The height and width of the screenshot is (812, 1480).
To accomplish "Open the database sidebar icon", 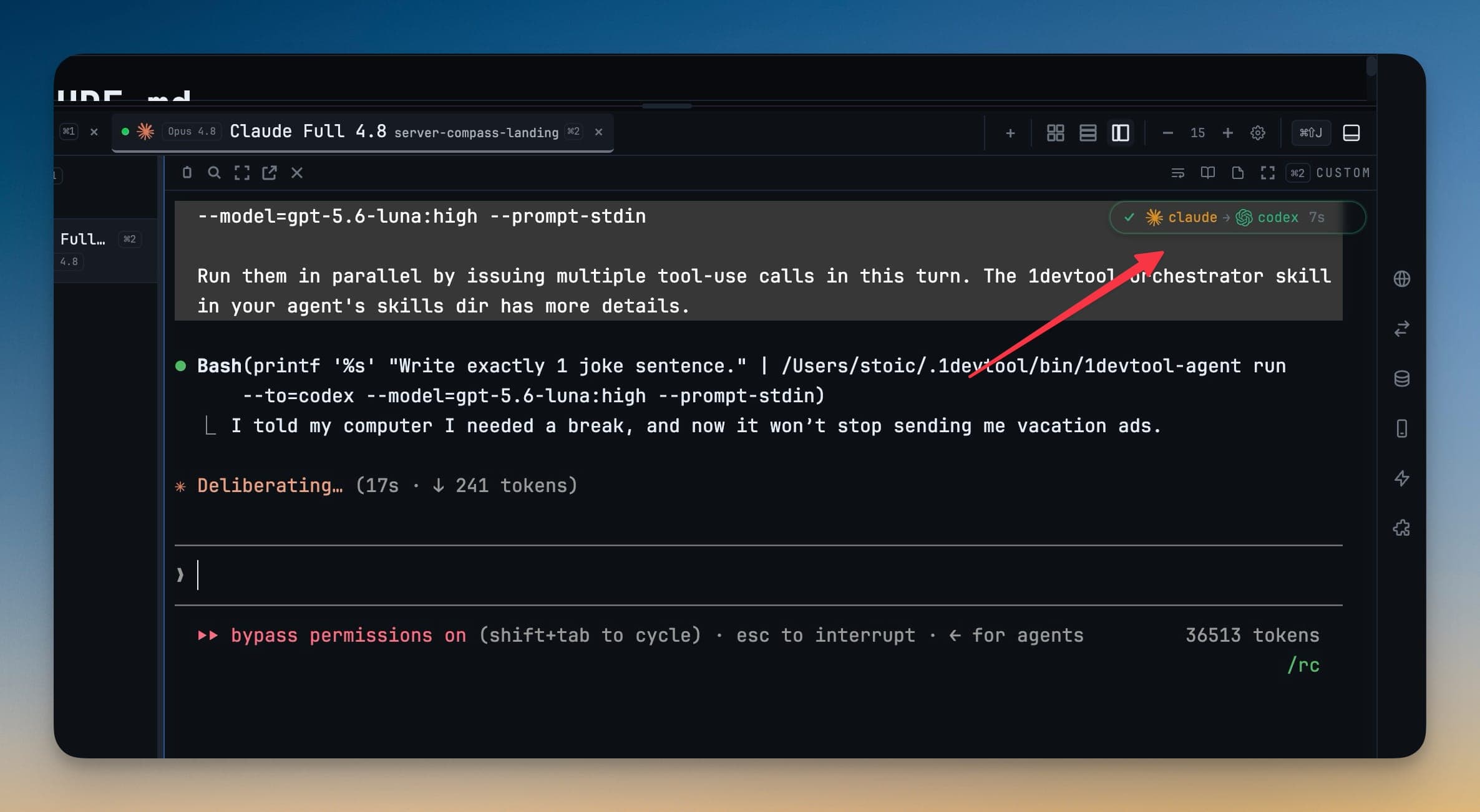I will click(x=1401, y=379).
